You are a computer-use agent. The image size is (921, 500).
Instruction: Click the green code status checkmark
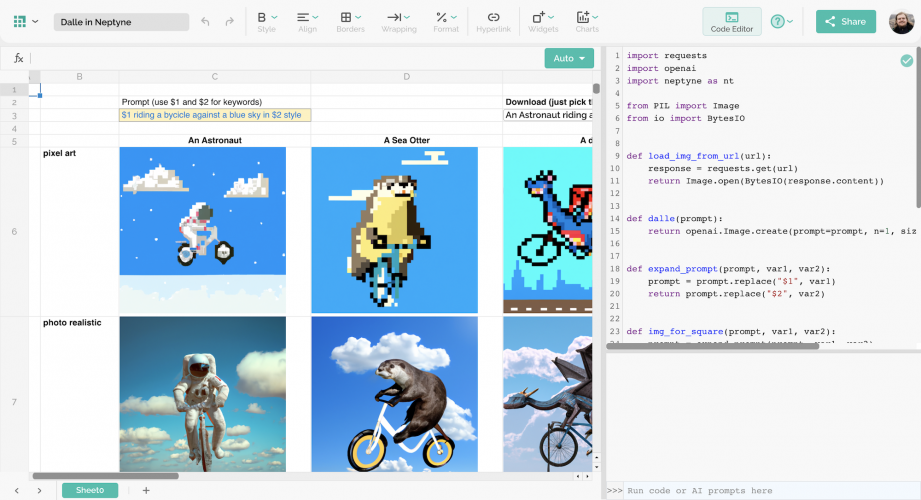[906, 61]
